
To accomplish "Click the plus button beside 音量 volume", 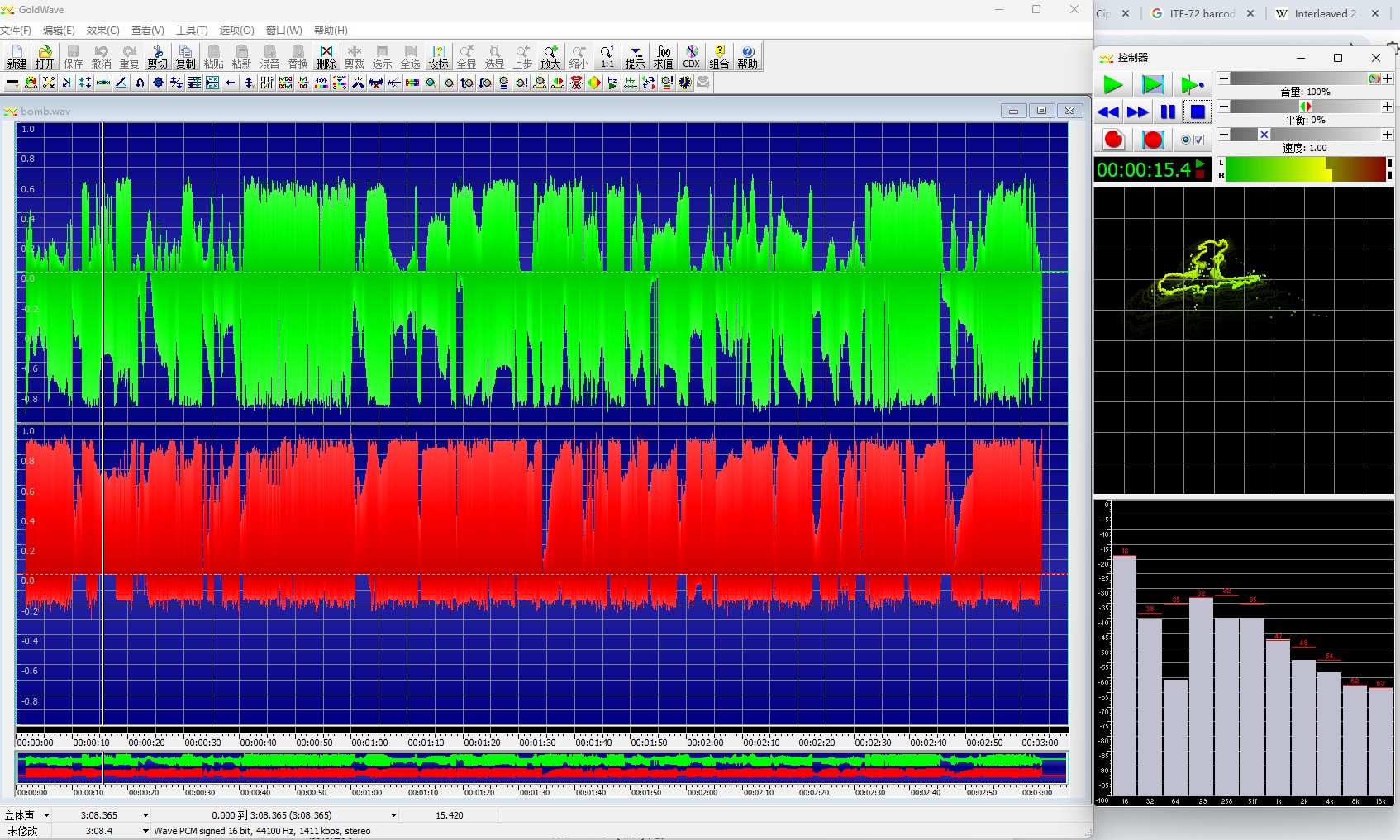I will (1388, 78).
